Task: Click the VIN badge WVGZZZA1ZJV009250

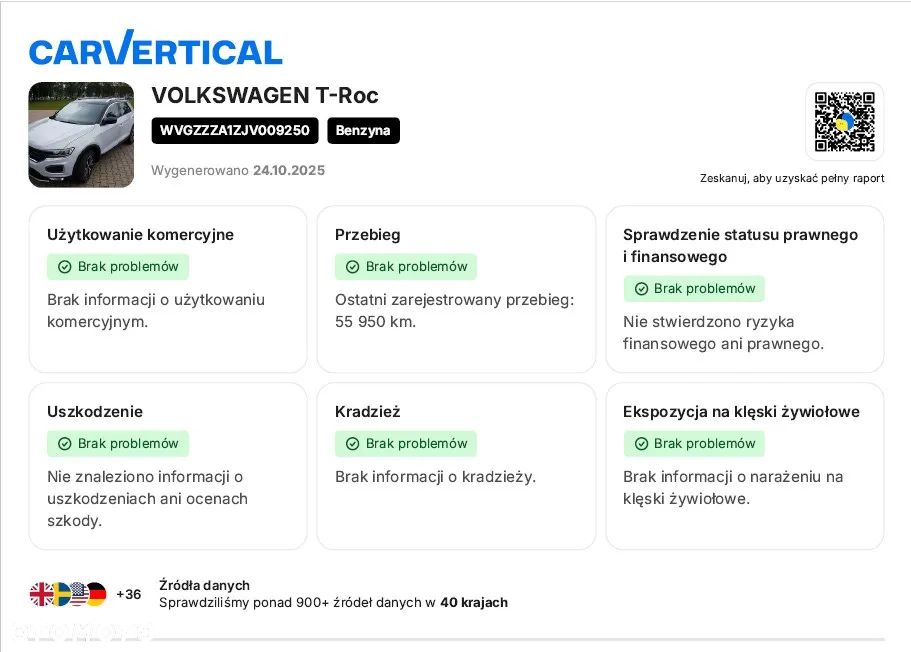Action: 235,130
